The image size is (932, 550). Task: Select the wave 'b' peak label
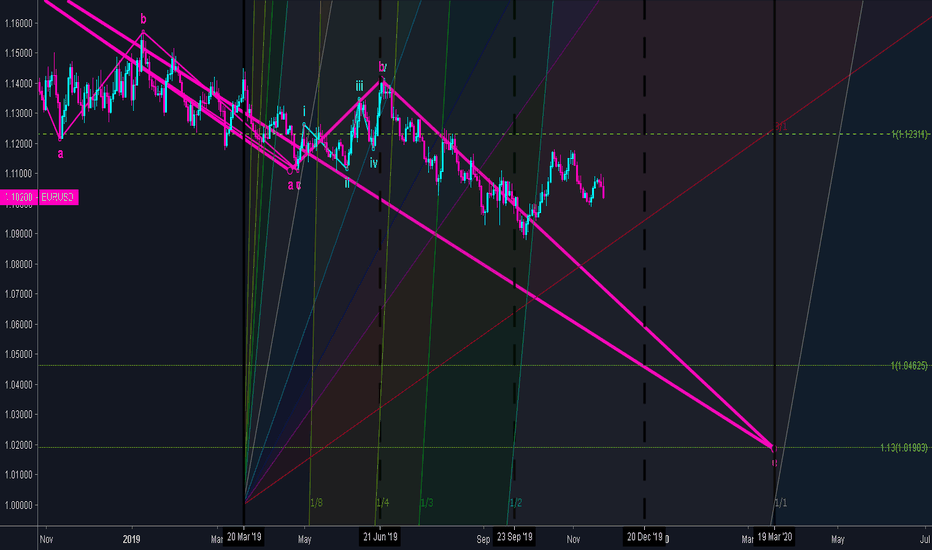[143, 19]
